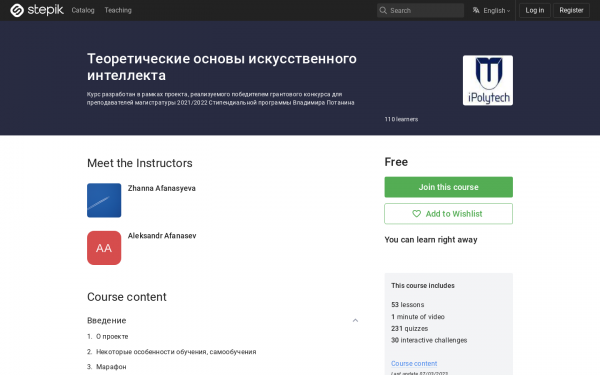Screen dimensions: 600x375
Task: Click the course description paragraph under the title
Action: [220, 98]
